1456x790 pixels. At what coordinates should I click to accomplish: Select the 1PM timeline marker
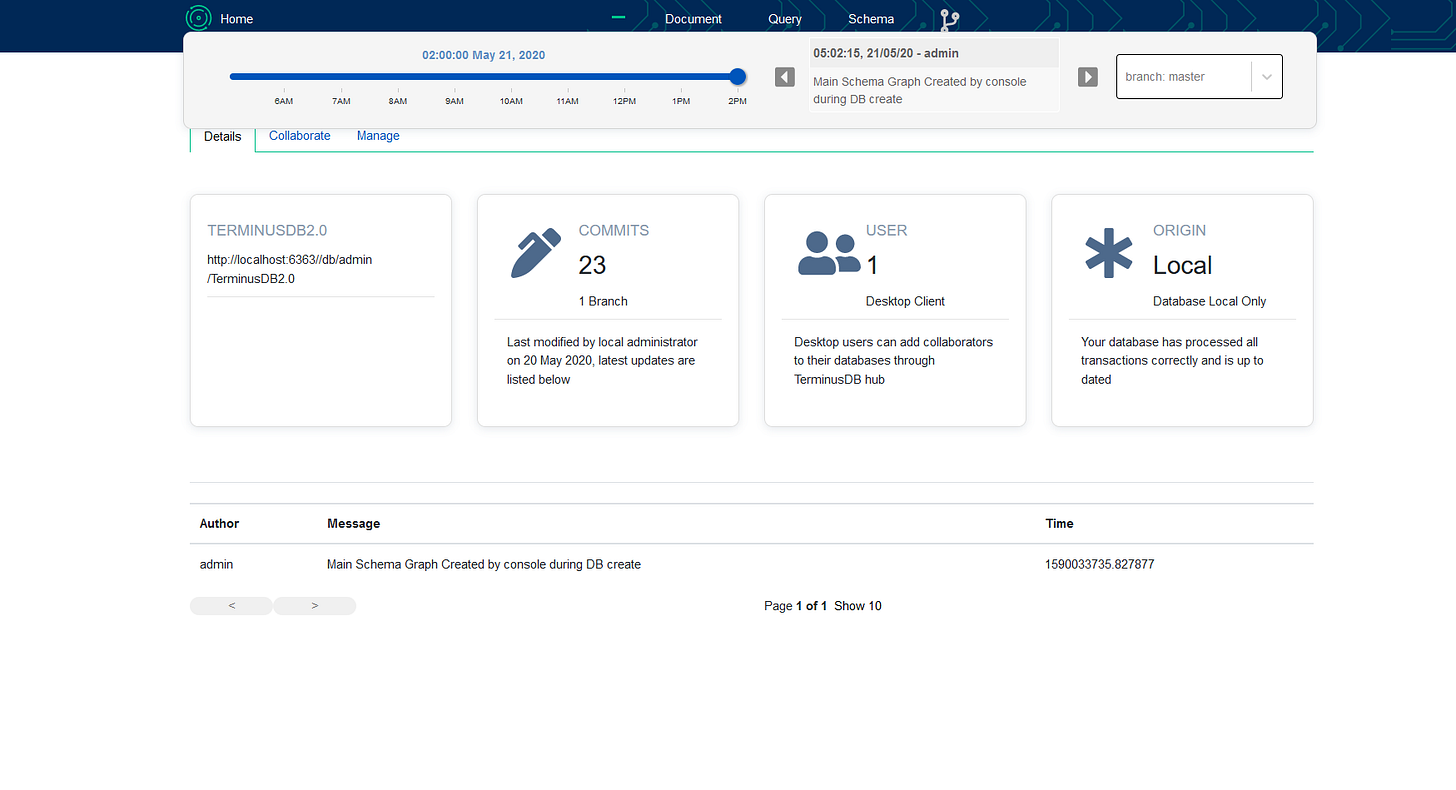pyautogui.click(x=681, y=101)
